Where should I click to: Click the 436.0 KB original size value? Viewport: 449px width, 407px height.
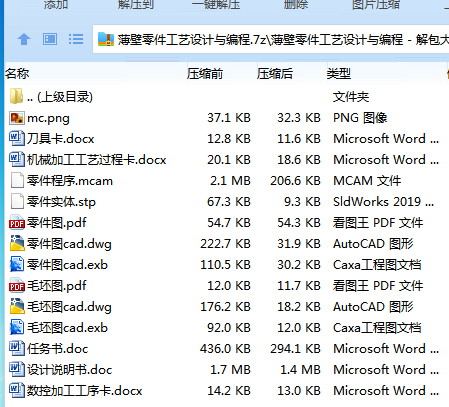pos(225,349)
